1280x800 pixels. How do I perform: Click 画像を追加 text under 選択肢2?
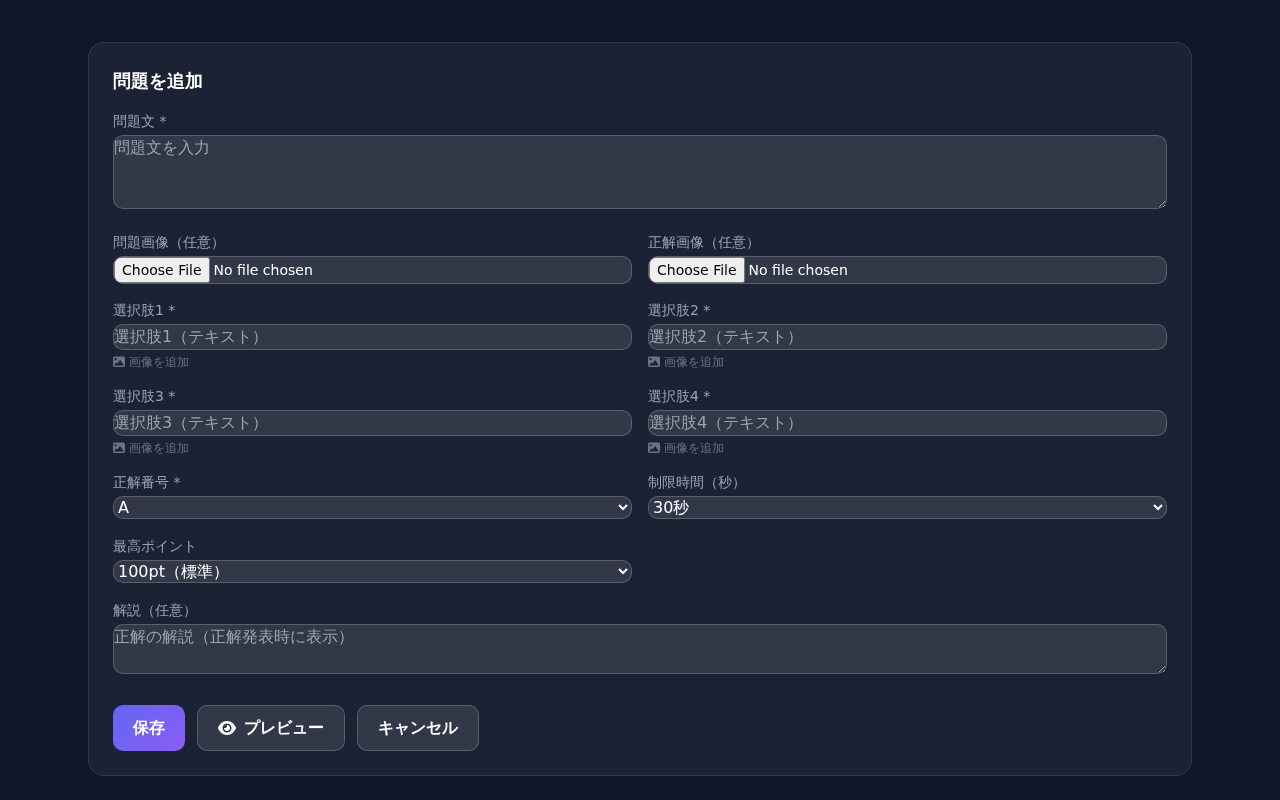coord(694,362)
